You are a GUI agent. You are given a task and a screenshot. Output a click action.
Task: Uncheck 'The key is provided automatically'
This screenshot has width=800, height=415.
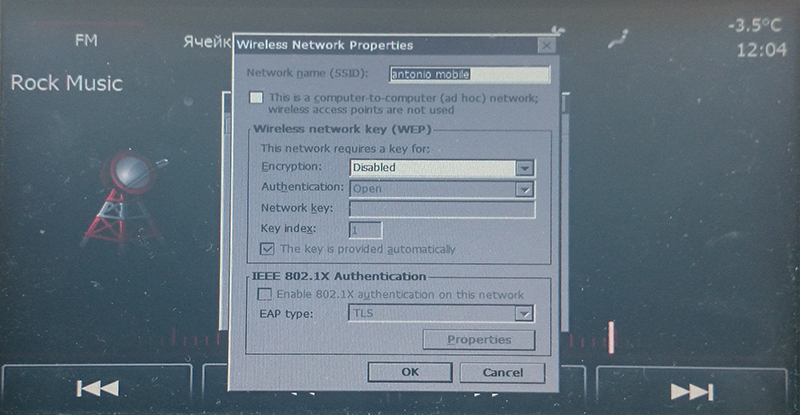coord(267,249)
